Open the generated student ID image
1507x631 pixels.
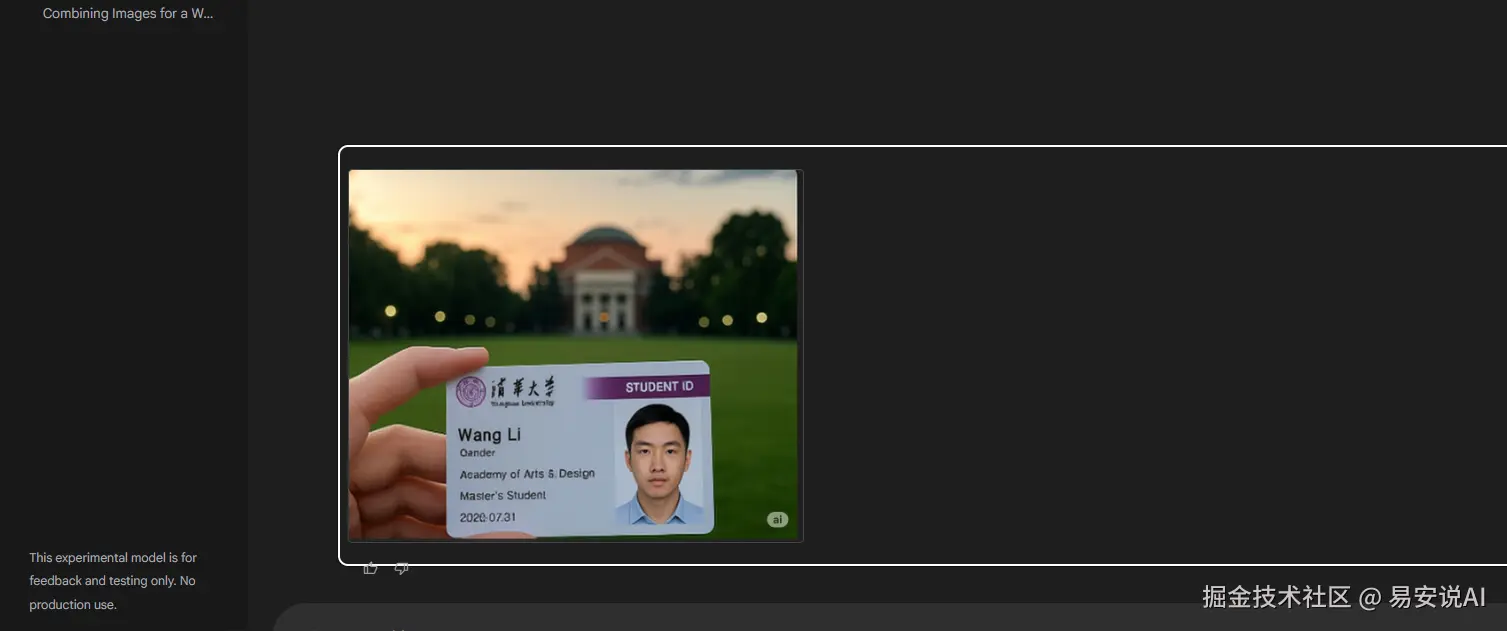tap(575, 356)
